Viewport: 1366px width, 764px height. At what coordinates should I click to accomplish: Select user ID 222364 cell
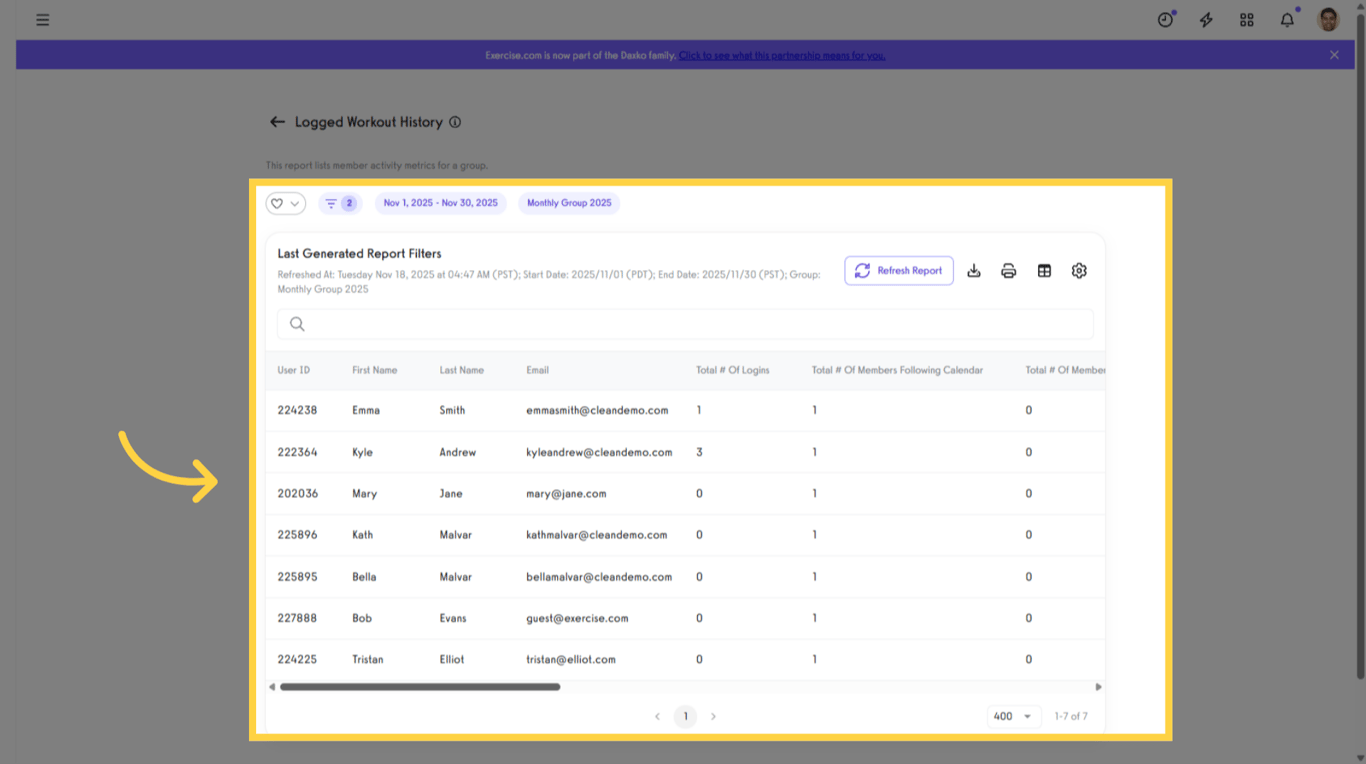[297, 452]
